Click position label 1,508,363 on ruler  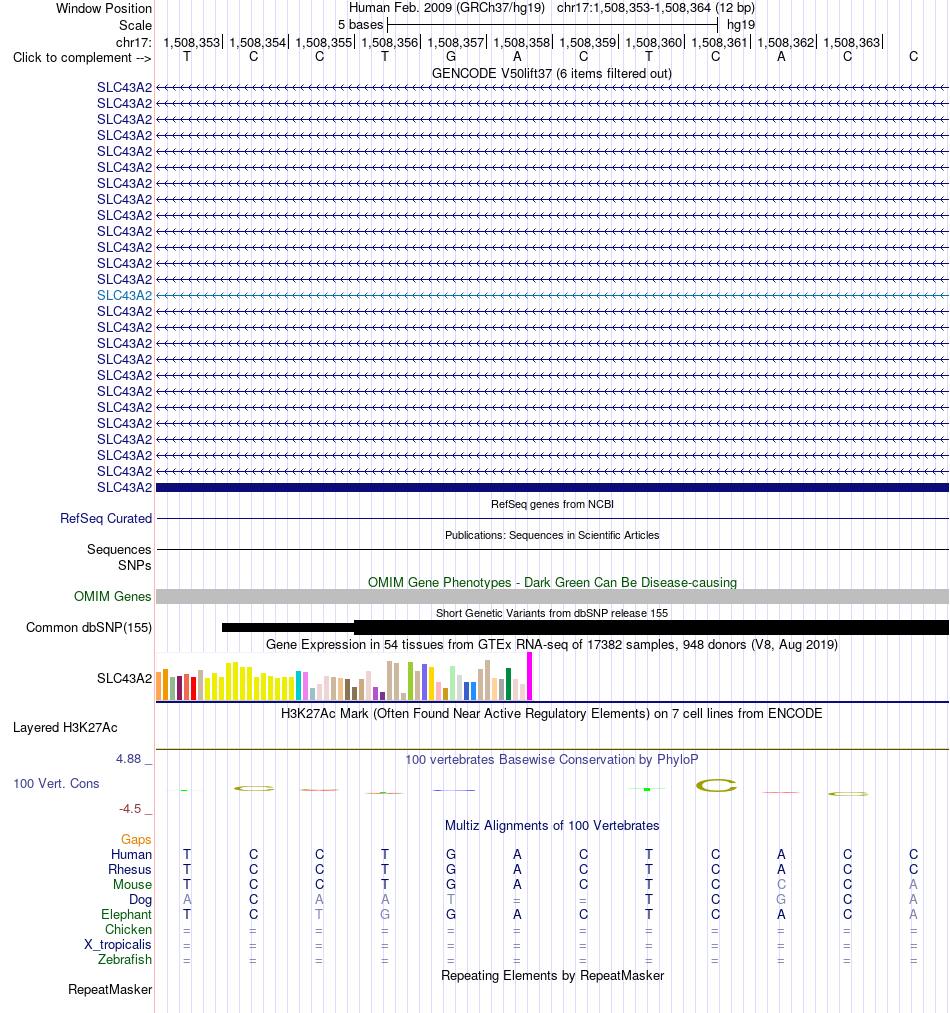coord(852,43)
